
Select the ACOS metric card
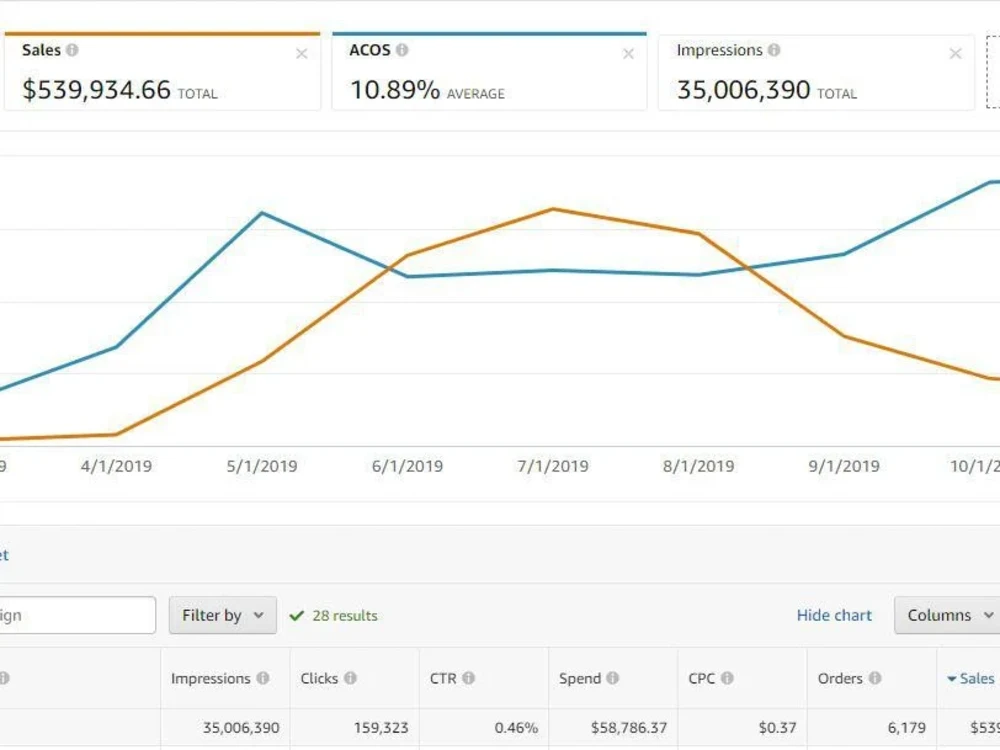489,72
